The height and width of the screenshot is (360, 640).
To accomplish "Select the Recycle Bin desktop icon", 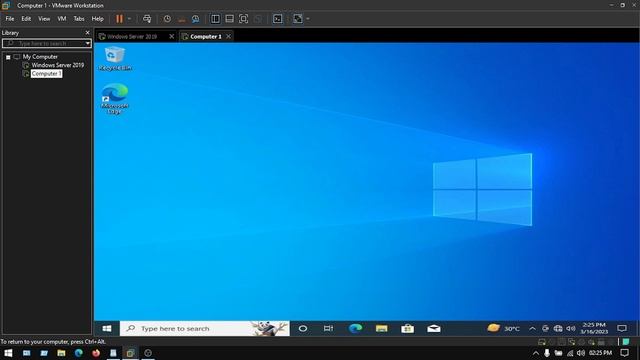I will [115, 58].
